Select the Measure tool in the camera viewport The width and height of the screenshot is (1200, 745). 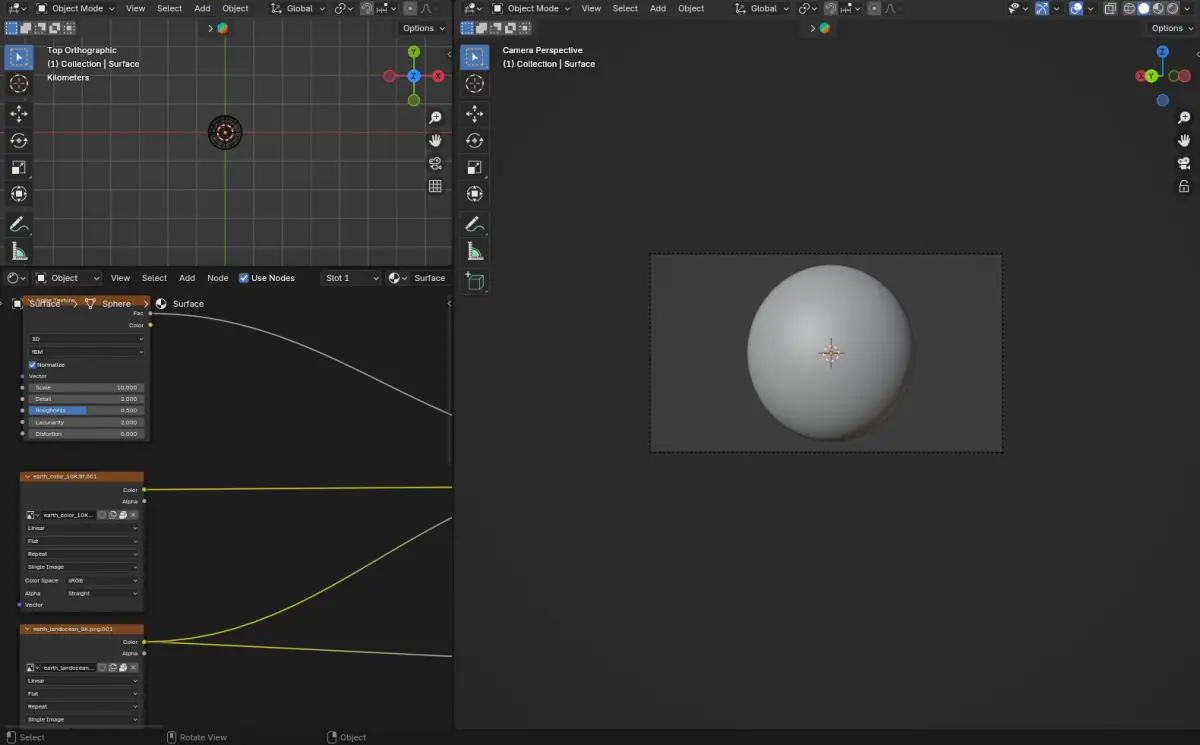coord(474,251)
